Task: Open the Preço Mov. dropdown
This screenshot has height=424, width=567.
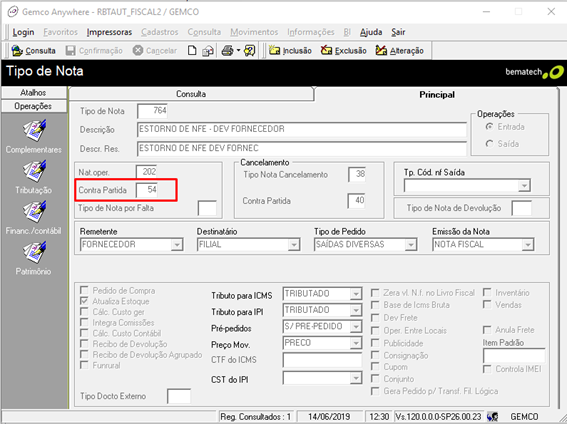Action: tap(356, 343)
